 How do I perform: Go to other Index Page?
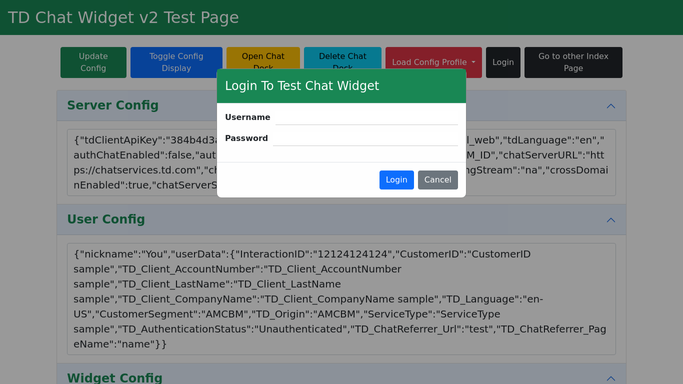tap(573, 62)
